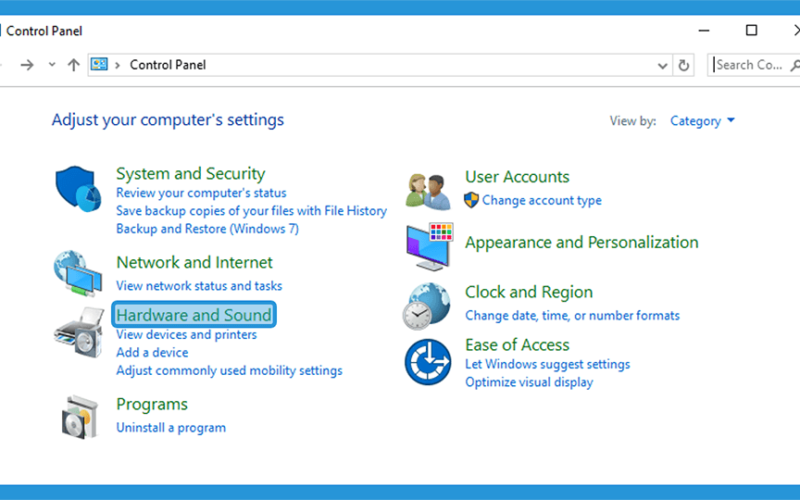Open the System and Security shield icon
Viewport: 800px width, 500px height.
[78, 188]
